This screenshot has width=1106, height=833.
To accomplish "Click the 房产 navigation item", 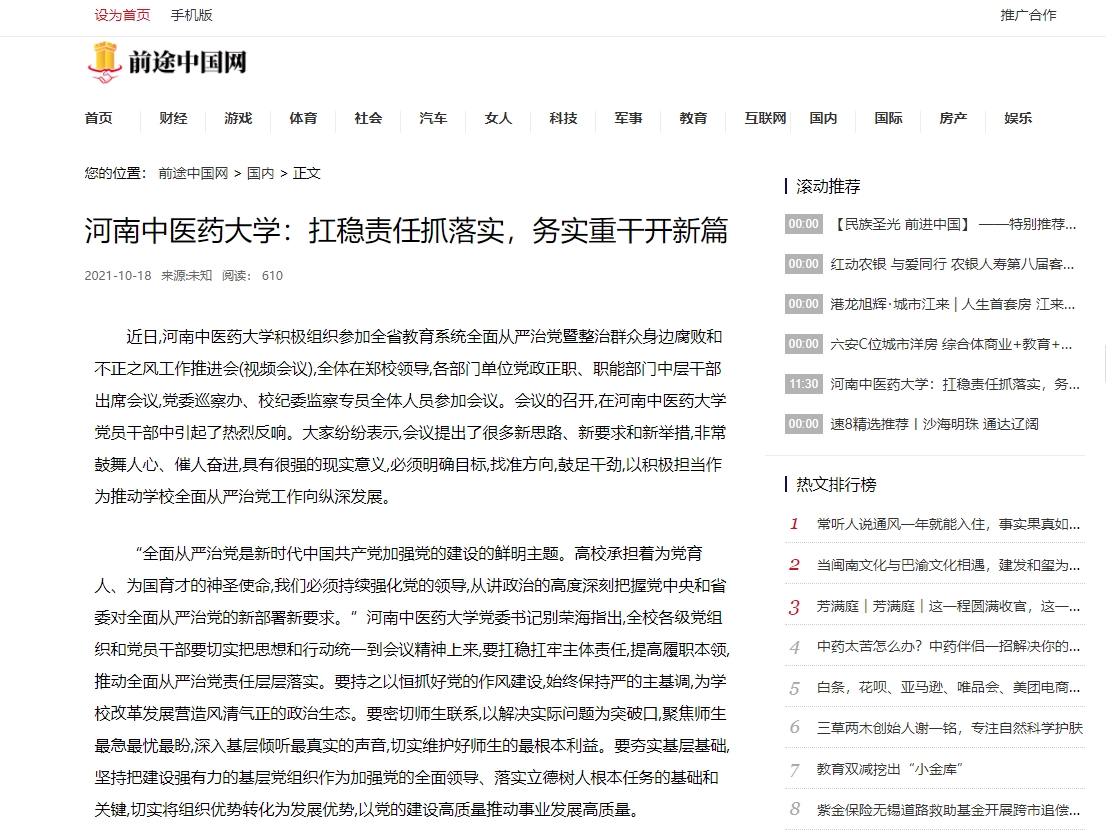I will pyautogui.click(x=953, y=118).
